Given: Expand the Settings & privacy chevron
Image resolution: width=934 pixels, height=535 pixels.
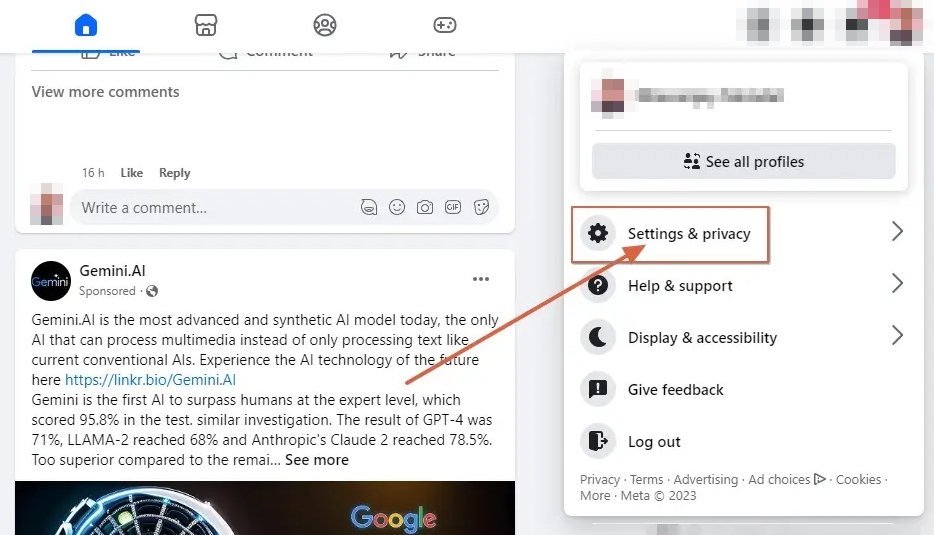Looking at the screenshot, I should tap(898, 231).
